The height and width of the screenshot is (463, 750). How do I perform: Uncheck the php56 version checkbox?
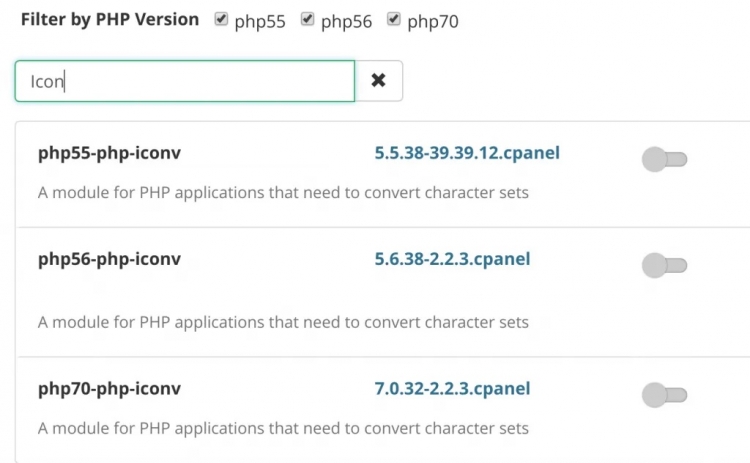coord(308,19)
